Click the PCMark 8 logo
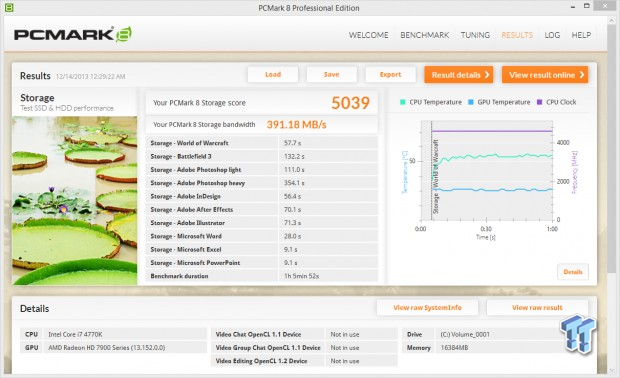 tap(73, 34)
